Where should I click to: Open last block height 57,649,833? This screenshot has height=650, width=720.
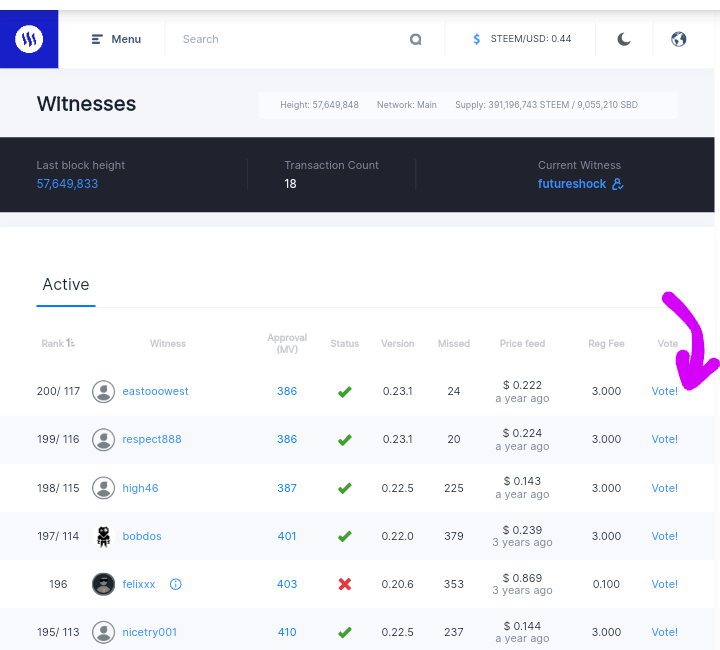[x=67, y=184]
